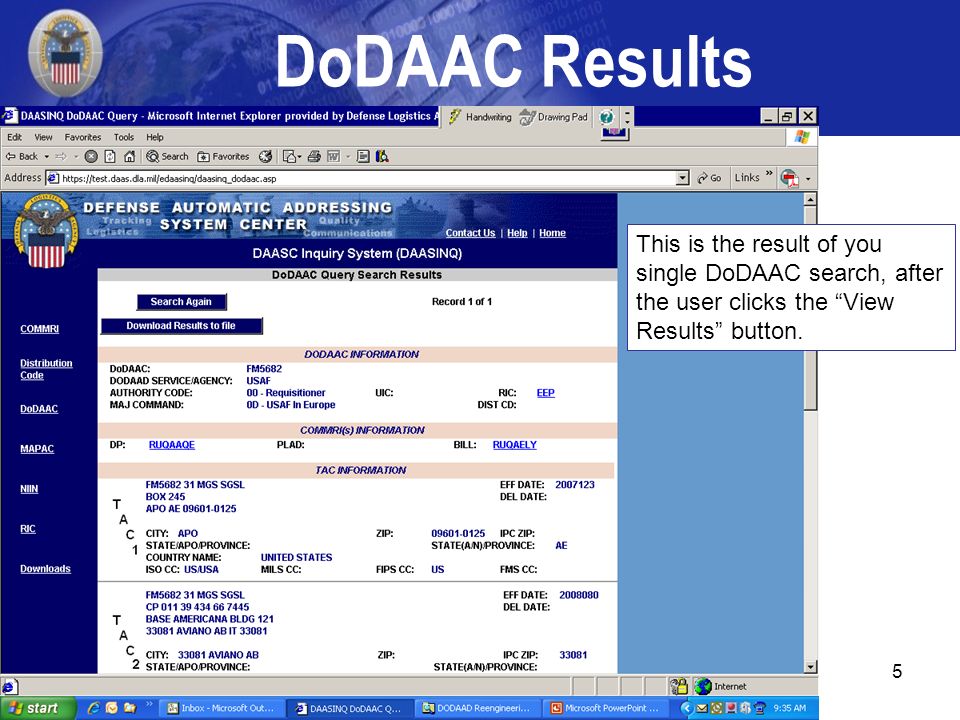Click the security lock status icon
960x720 pixels.
(x=678, y=686)
